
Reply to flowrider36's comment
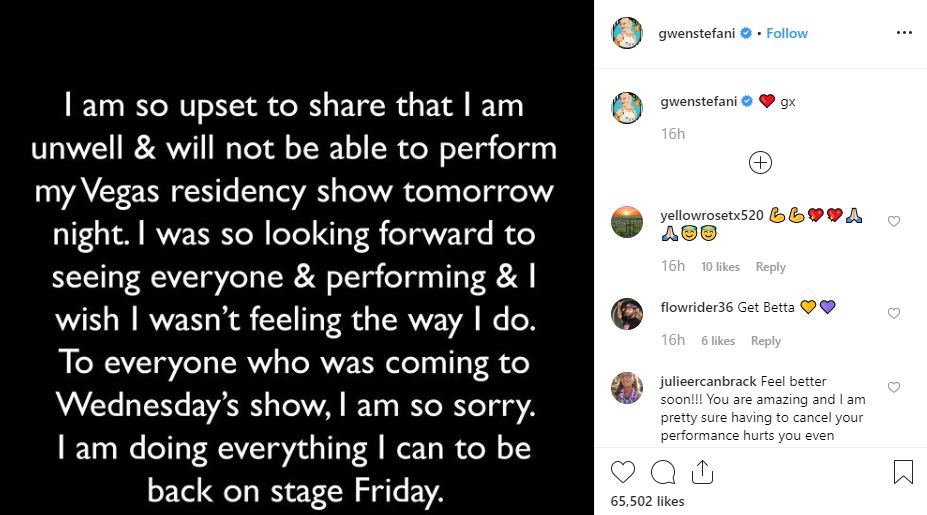(x=765, y=341)
